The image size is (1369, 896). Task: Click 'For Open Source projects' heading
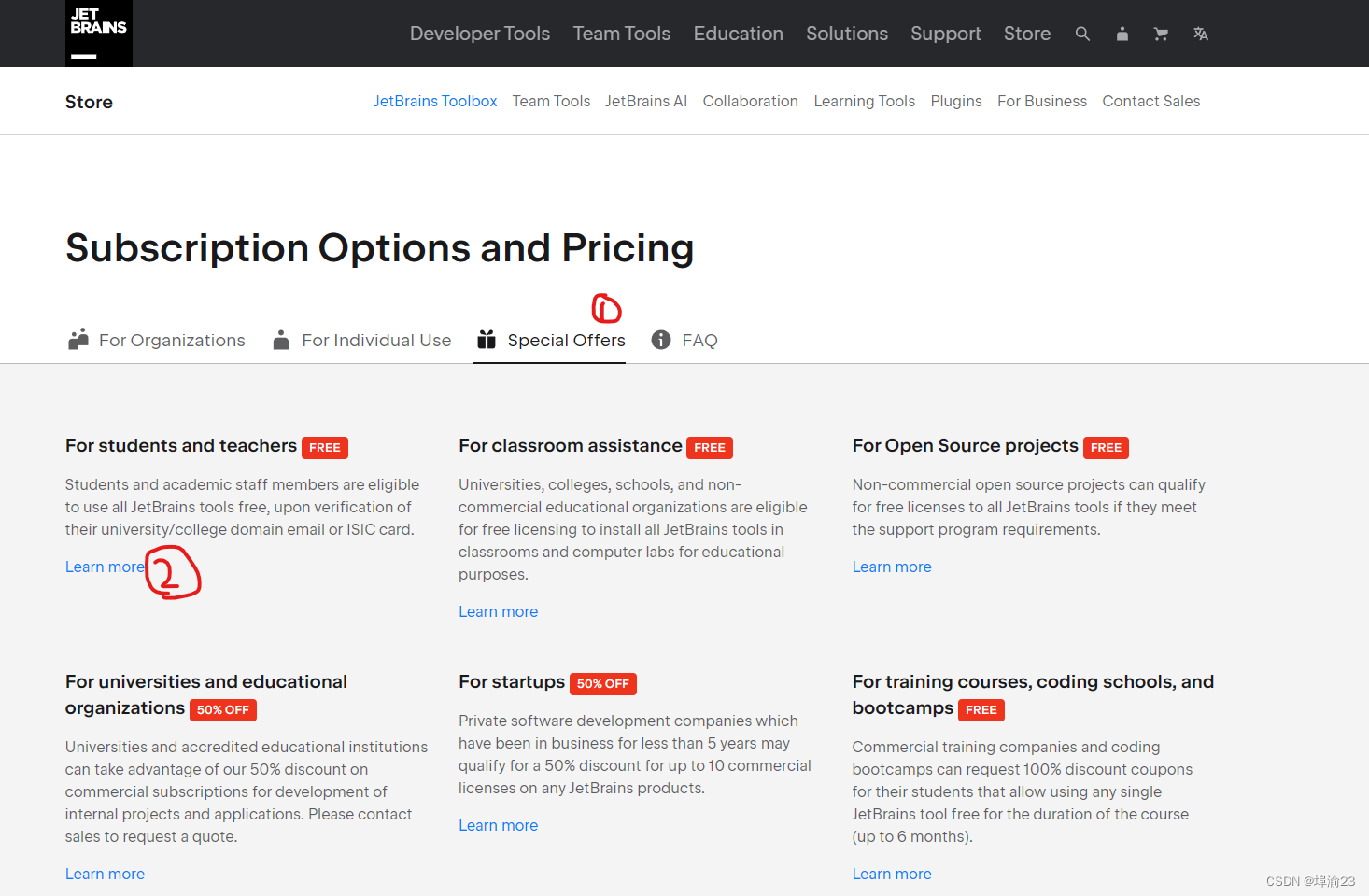(x=966, y=446)
